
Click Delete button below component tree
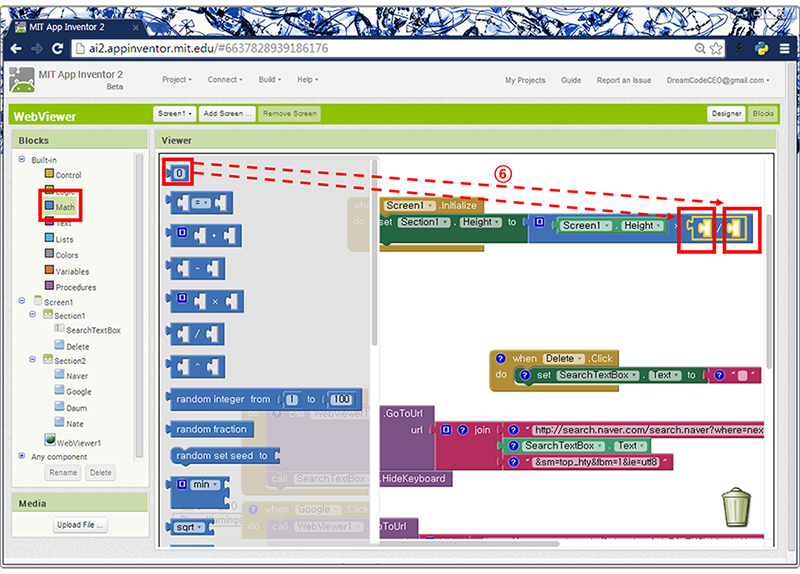(x=101, y=472)
